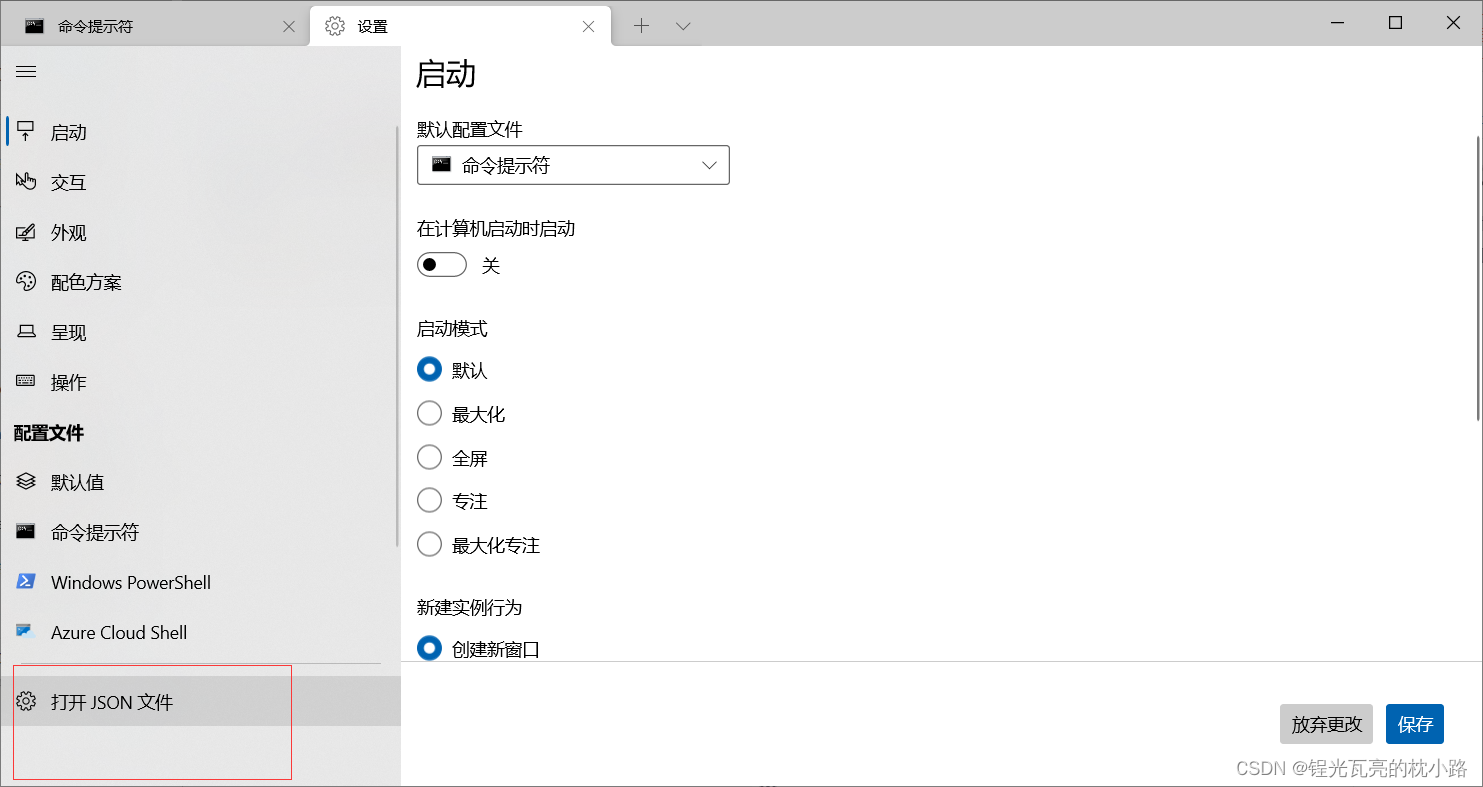
Task: Click the 交互 interaction hand icon
Action: [x=26, y=182]
